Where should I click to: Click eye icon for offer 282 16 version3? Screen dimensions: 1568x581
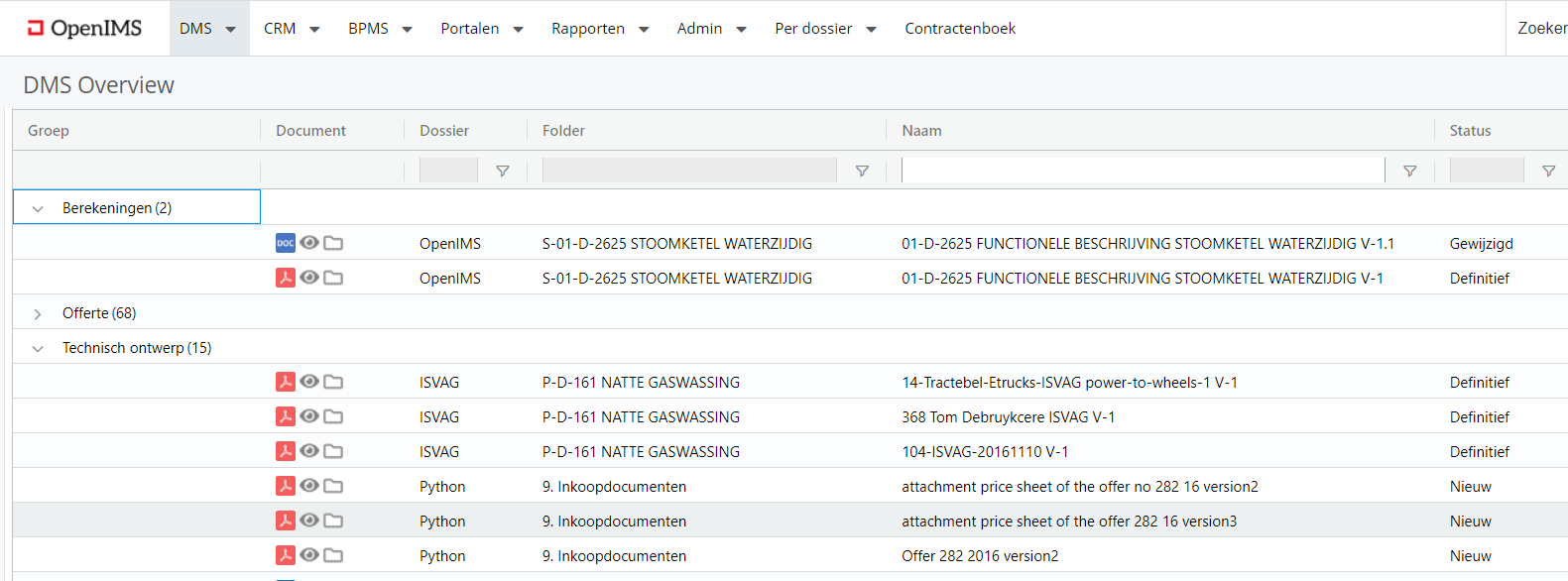pyautogui.click(x=309, y=520)
